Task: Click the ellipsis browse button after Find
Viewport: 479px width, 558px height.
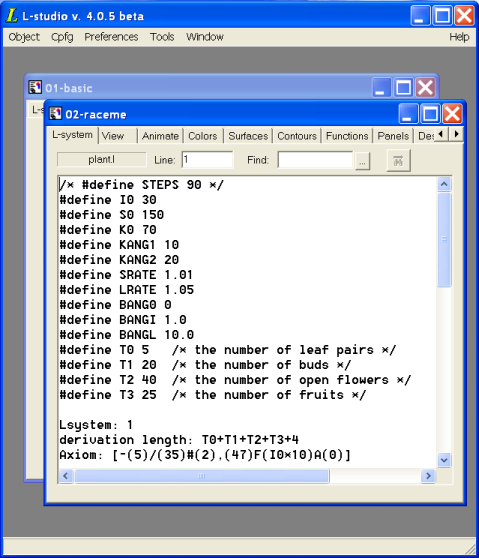Action: pos(362,161)
